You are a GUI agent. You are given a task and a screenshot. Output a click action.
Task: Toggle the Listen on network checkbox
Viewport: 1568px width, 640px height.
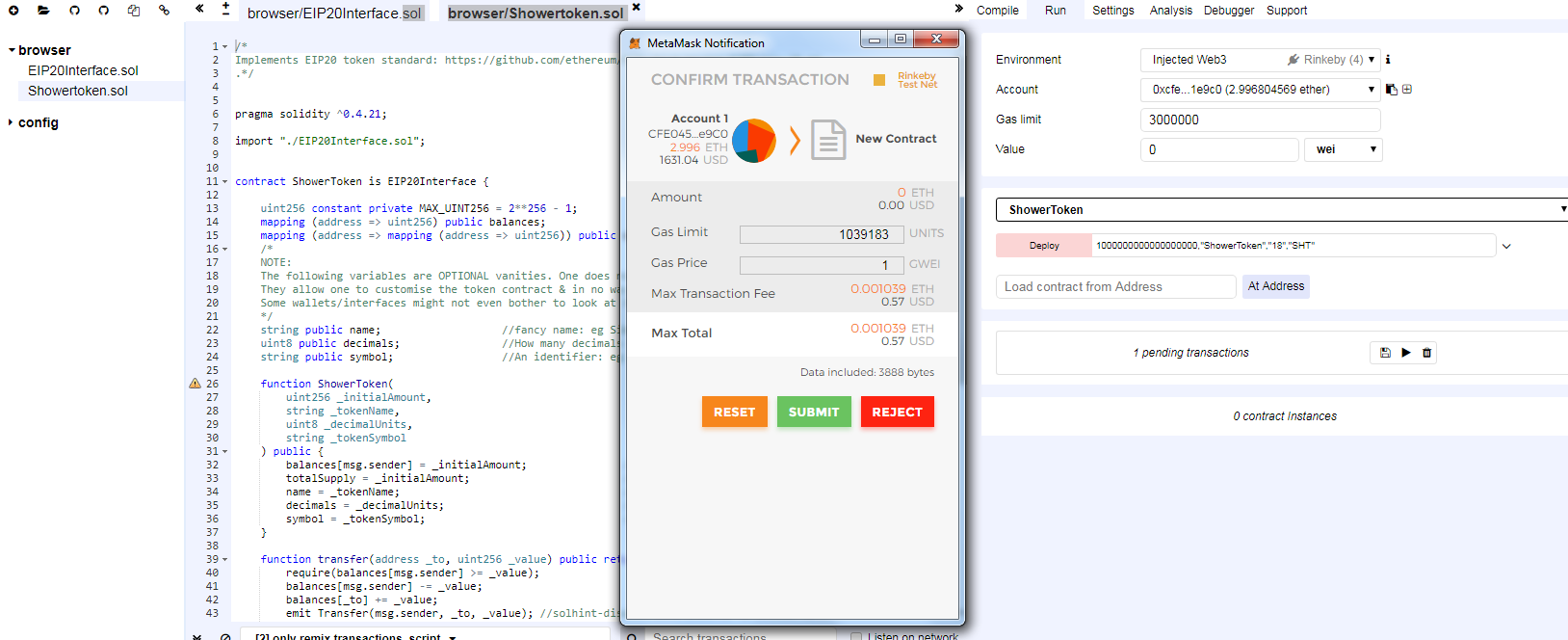click(x=856, y=636)
